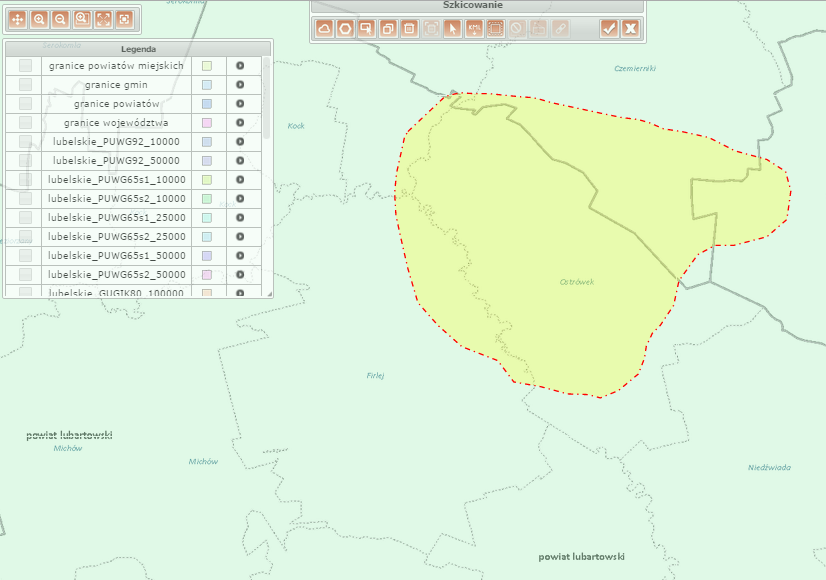The width and height of the screenshot is (826, 580).
Task: Click the center map view icon
Action: coord(124,19)
